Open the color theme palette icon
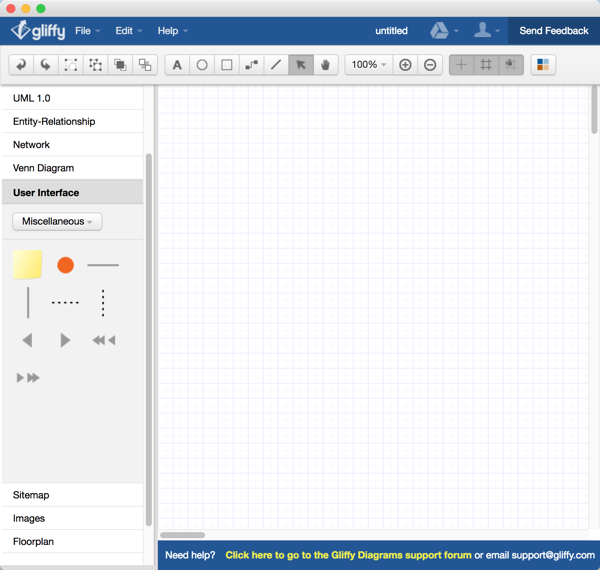 pyautogui.click(x=543, y=65)
